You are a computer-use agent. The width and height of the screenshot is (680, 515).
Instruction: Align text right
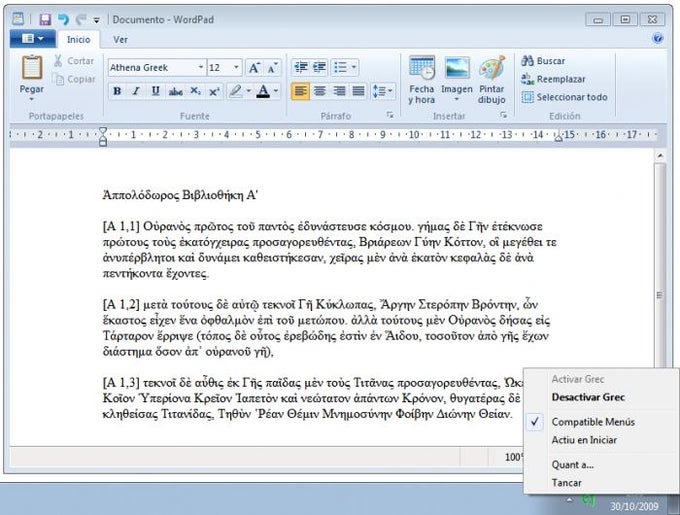click(x=339, y=91)
